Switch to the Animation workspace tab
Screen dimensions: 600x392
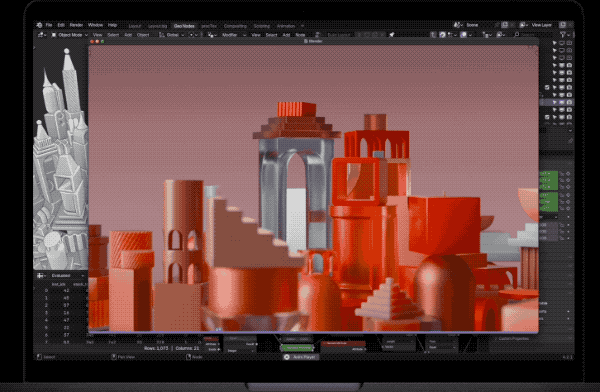click(286, 26)
